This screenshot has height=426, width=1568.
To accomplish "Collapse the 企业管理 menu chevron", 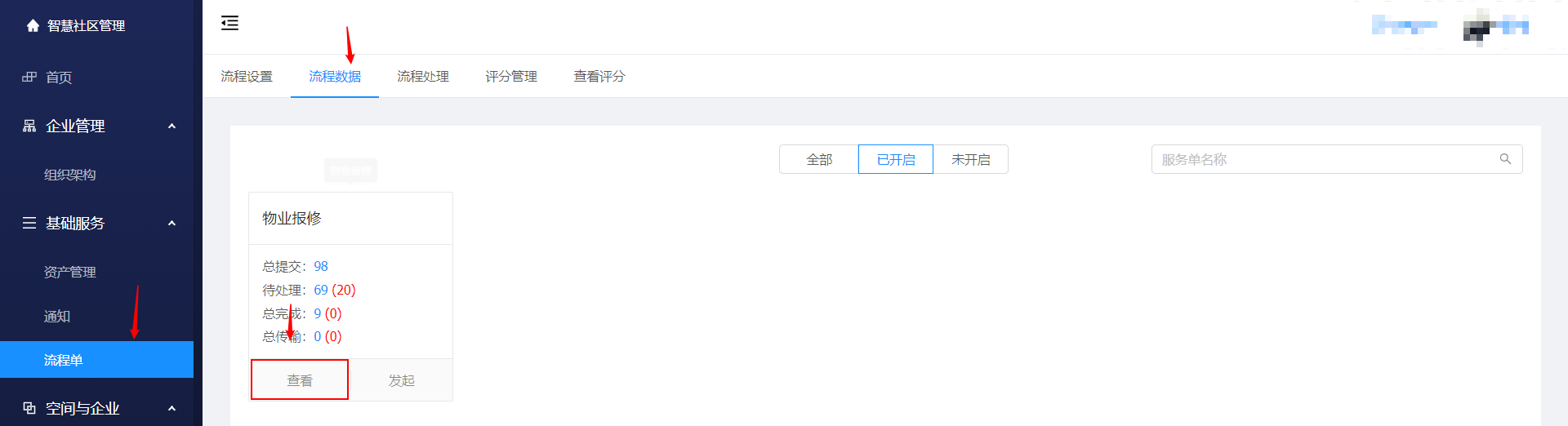I will click(x=171, y=126).
